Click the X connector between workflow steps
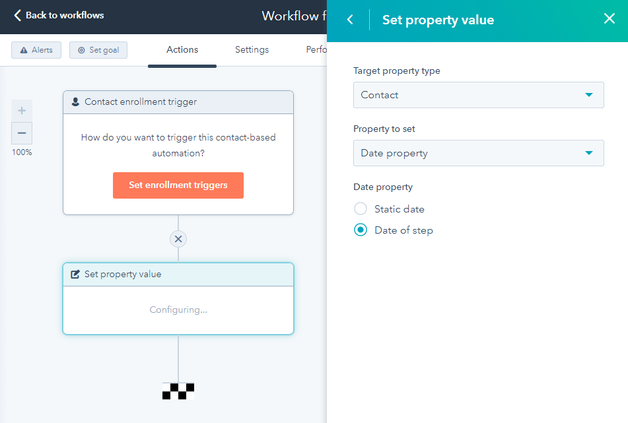628x423 pixels. (178, 239)
